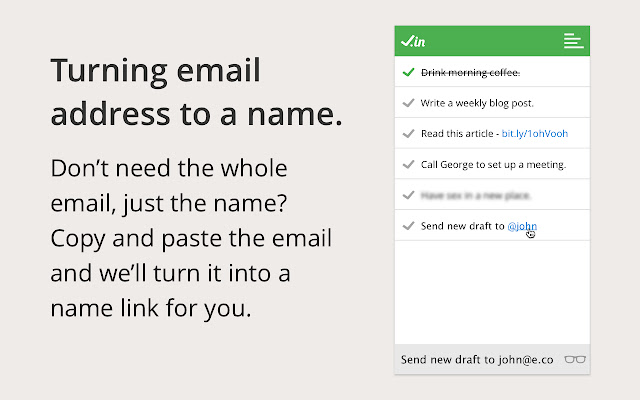Click the @john name link
This screenshot has width=640, height=400.
tap(522, 226)
